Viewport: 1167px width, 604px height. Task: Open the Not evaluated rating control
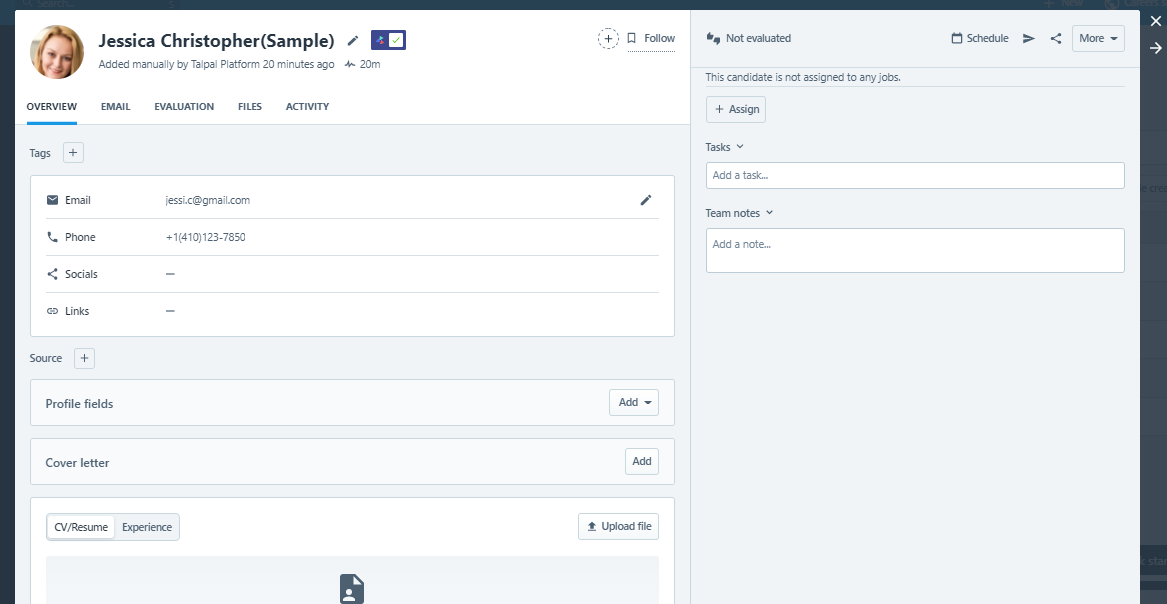coord(749,38)
